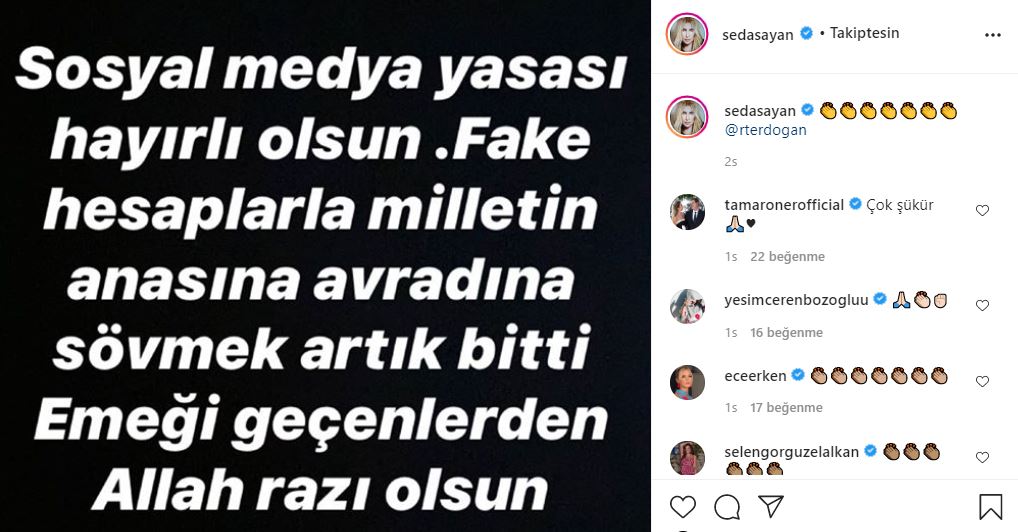
Task: Open the @rterdogan mention link
Action: coord(765,130)
